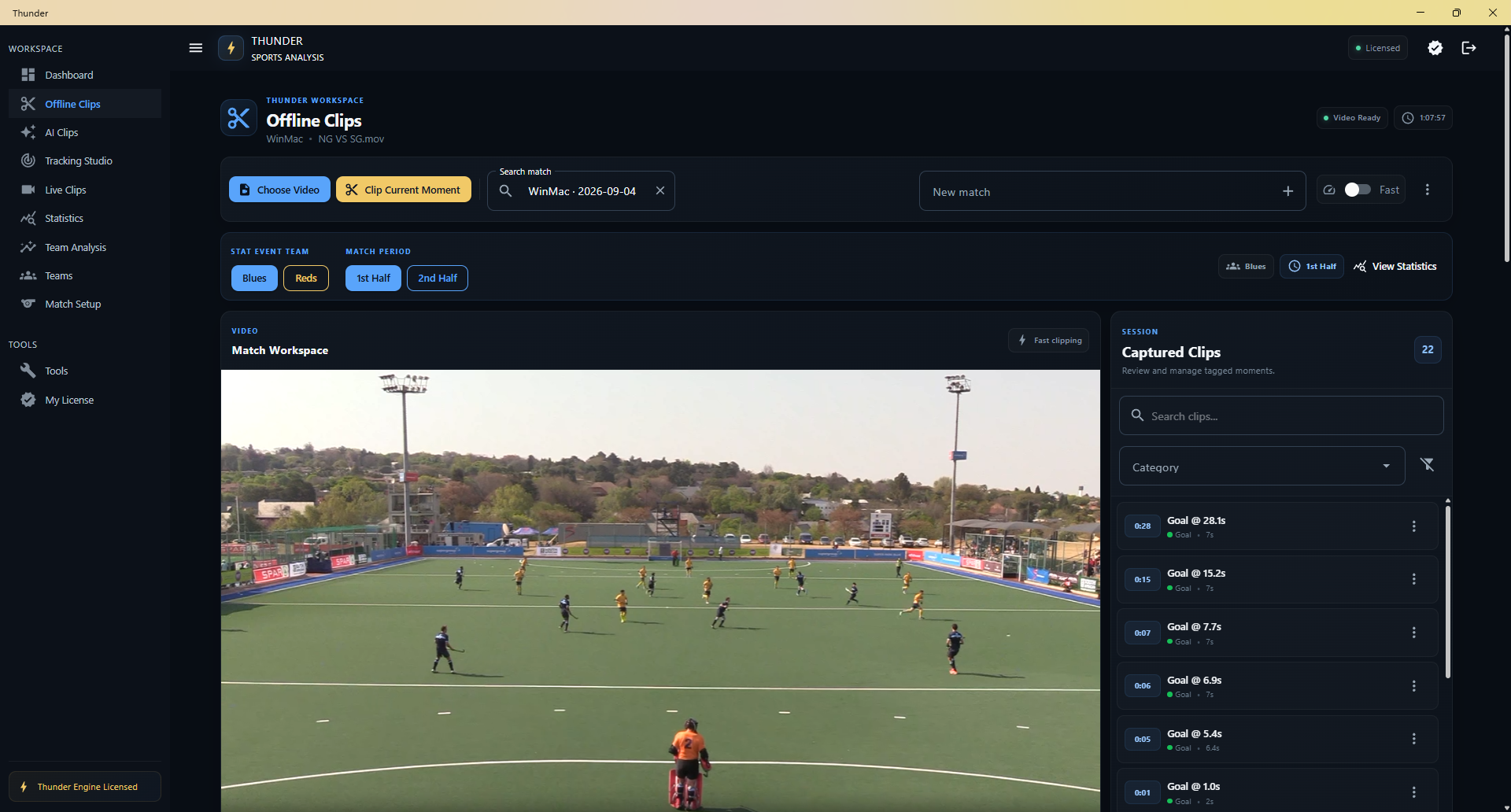Open options for Goal @ 6.9s clip

(x=1413, y=686)
